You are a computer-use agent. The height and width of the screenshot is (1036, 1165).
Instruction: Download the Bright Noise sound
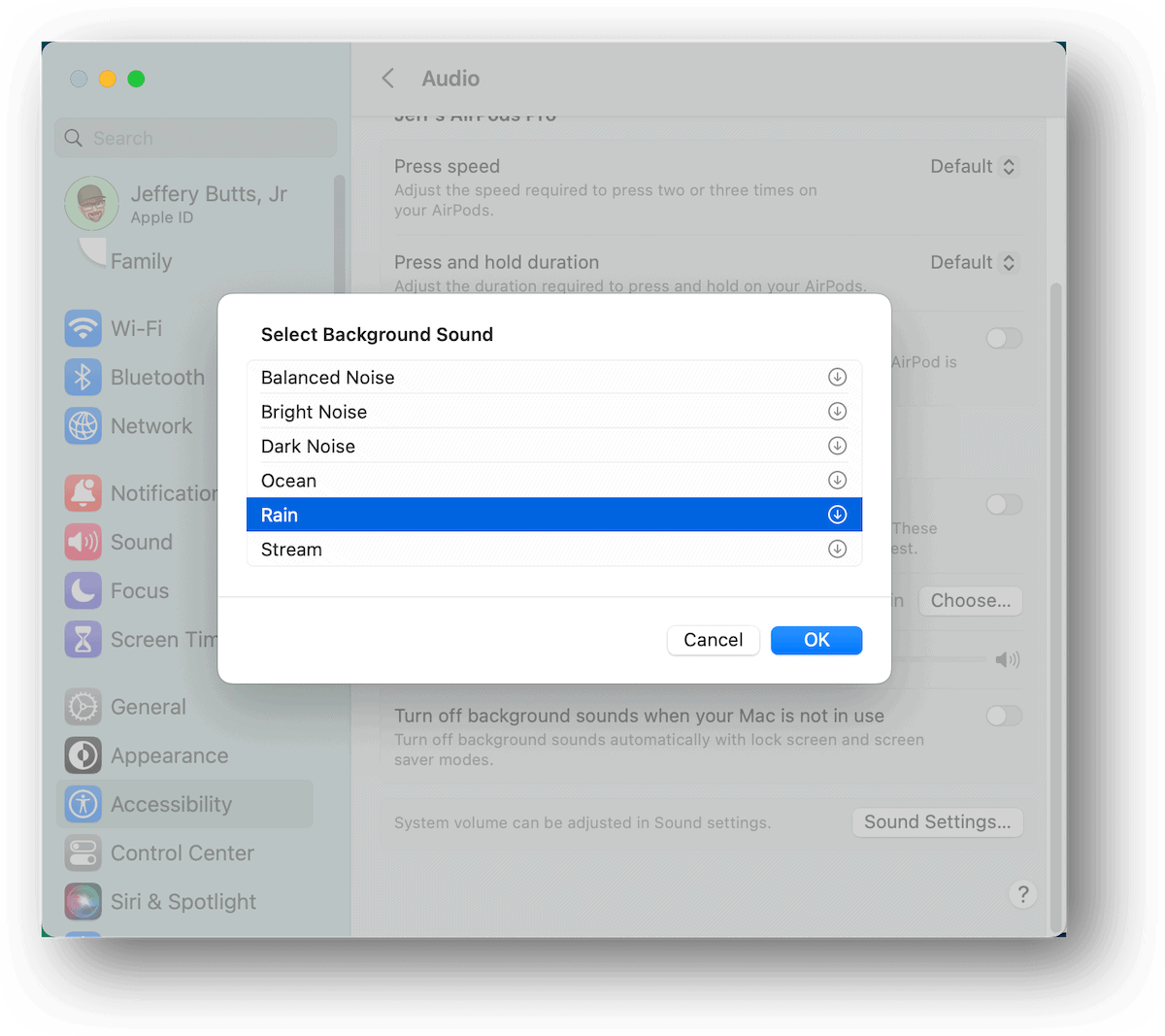(x=837, y=412)
